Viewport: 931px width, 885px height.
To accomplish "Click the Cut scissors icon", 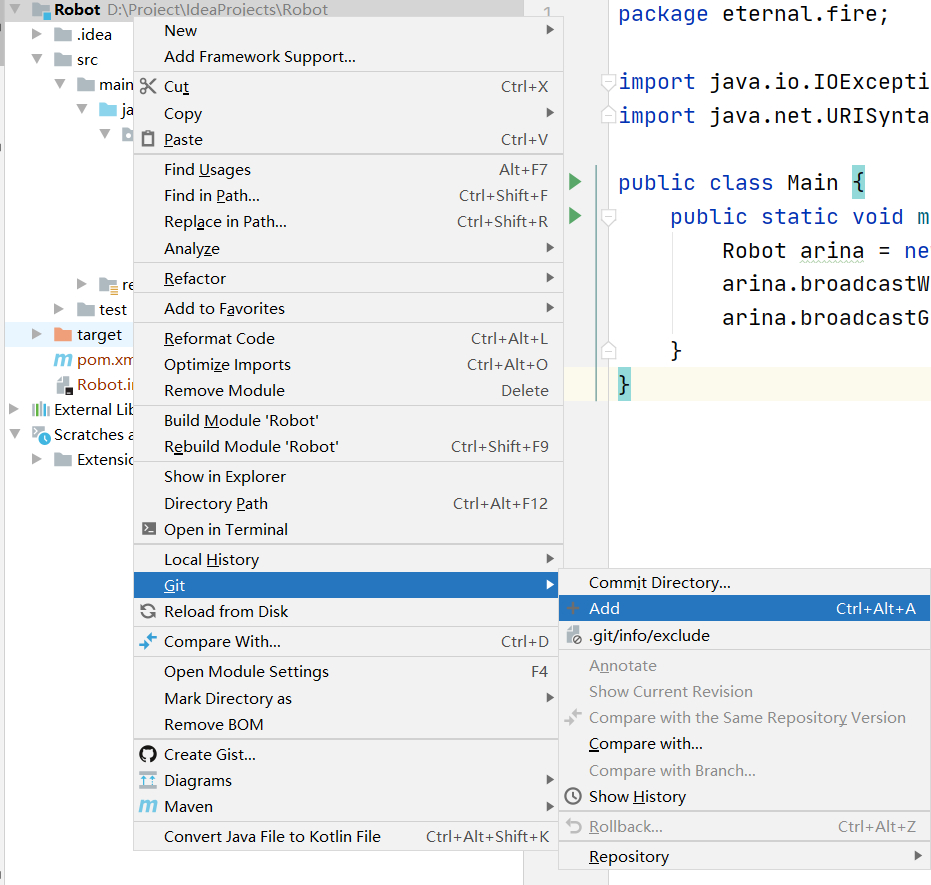I will [x=148, y=87].
